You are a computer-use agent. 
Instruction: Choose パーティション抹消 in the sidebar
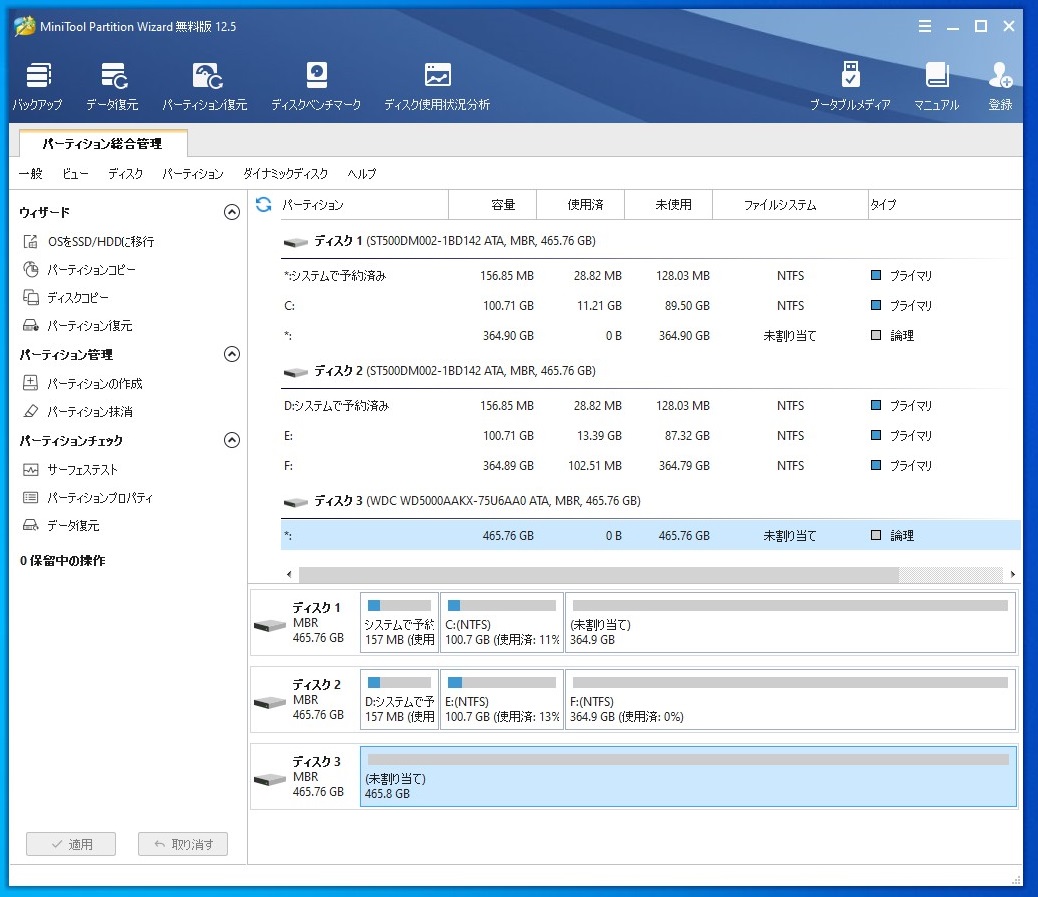77,411
